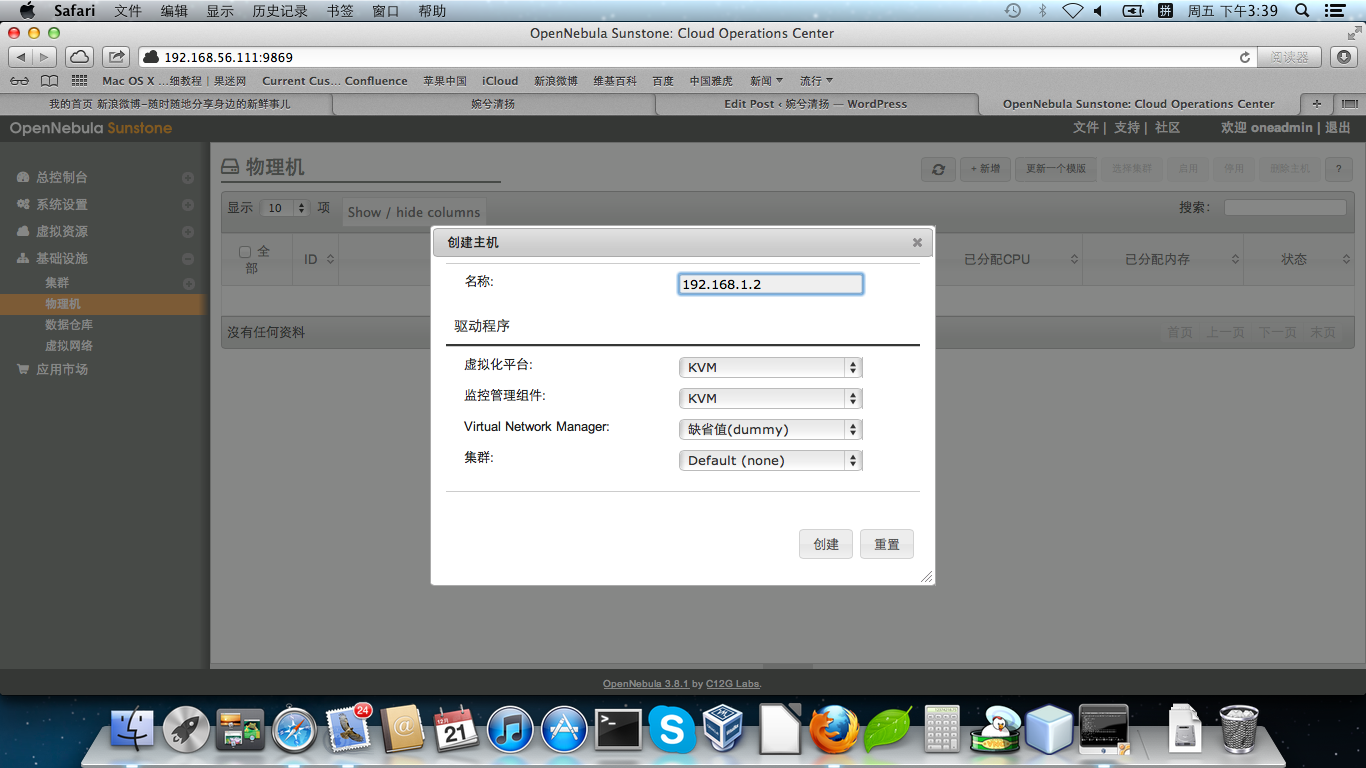Click the help question mark button
The image size is (1366, 768).
(1338, 169)
